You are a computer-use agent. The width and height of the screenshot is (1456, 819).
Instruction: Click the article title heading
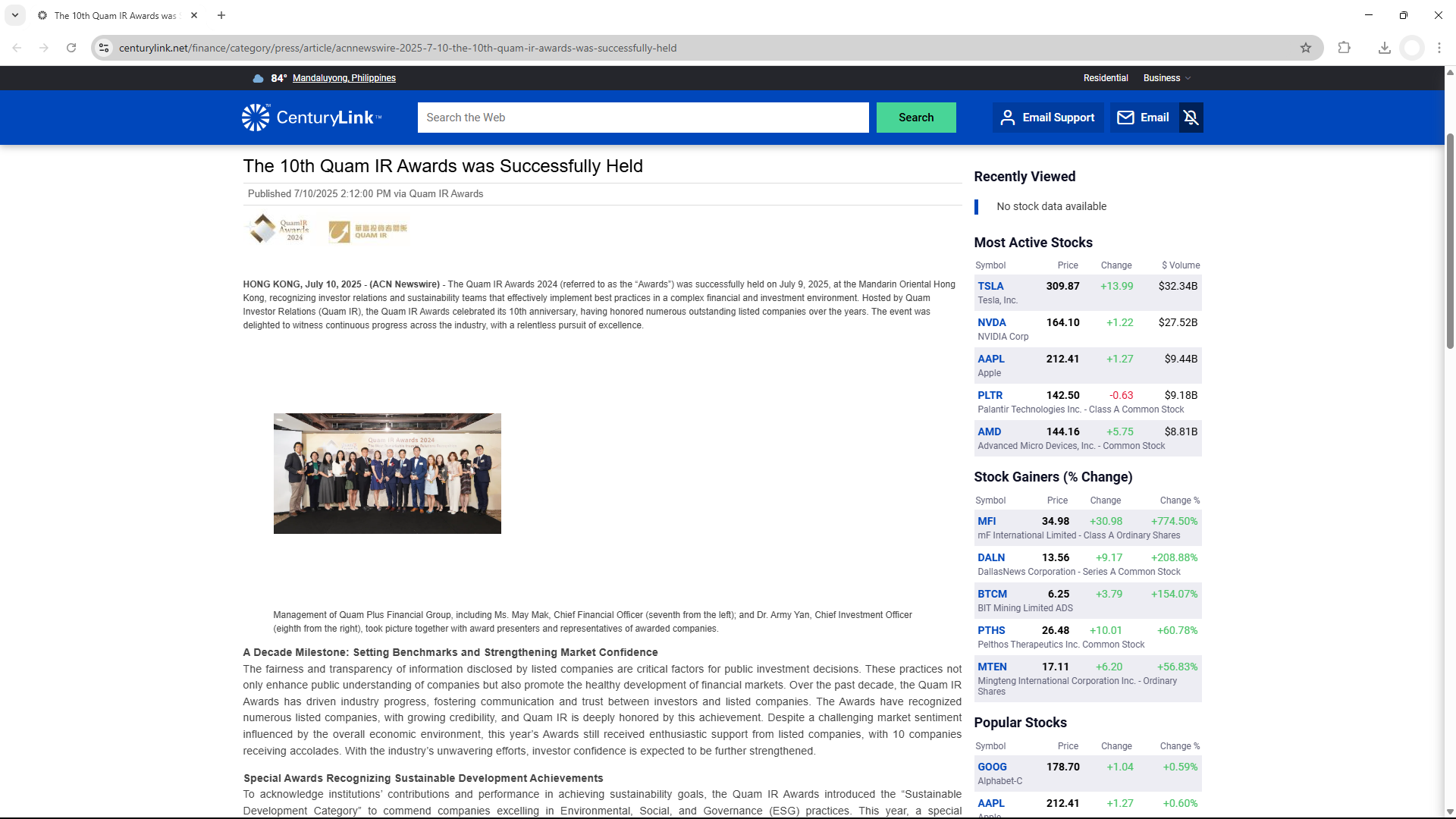443,166
